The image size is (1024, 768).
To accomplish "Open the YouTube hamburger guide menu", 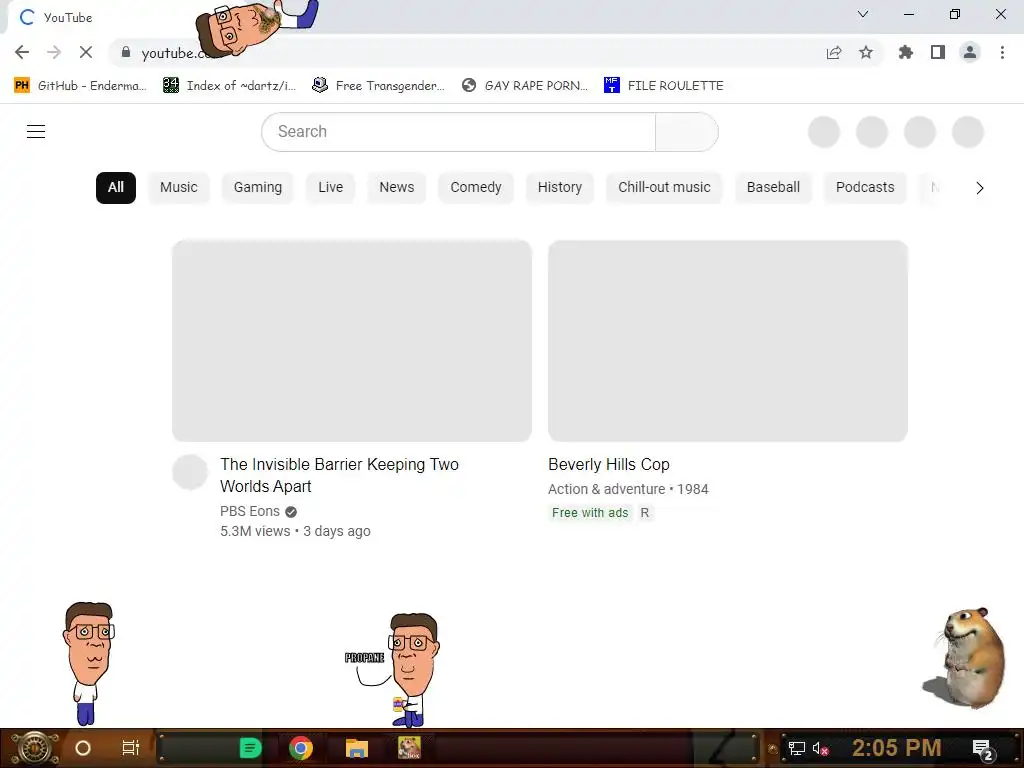I will pos(36,131).
